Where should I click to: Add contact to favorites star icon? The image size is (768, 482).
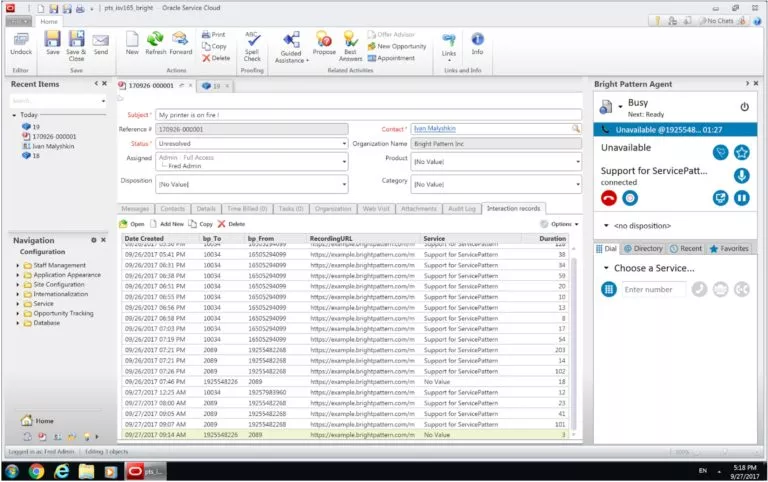click(x=742, y=152)
